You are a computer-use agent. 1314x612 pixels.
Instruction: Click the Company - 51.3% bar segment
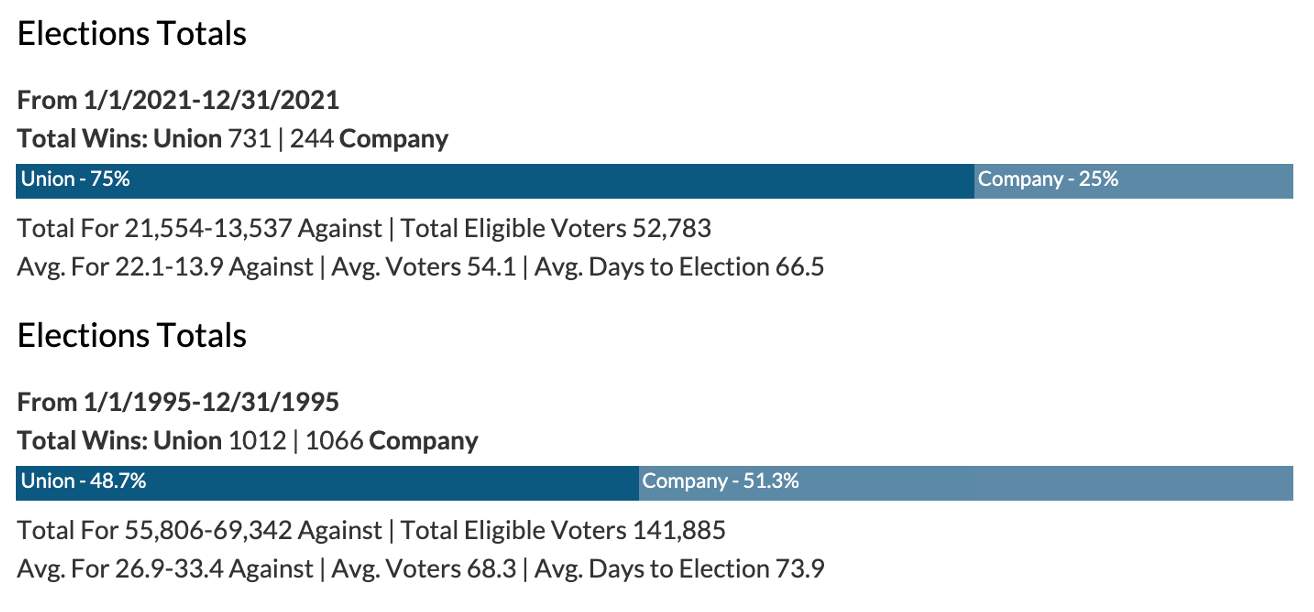pyautogui.click(x=965, y=483)
